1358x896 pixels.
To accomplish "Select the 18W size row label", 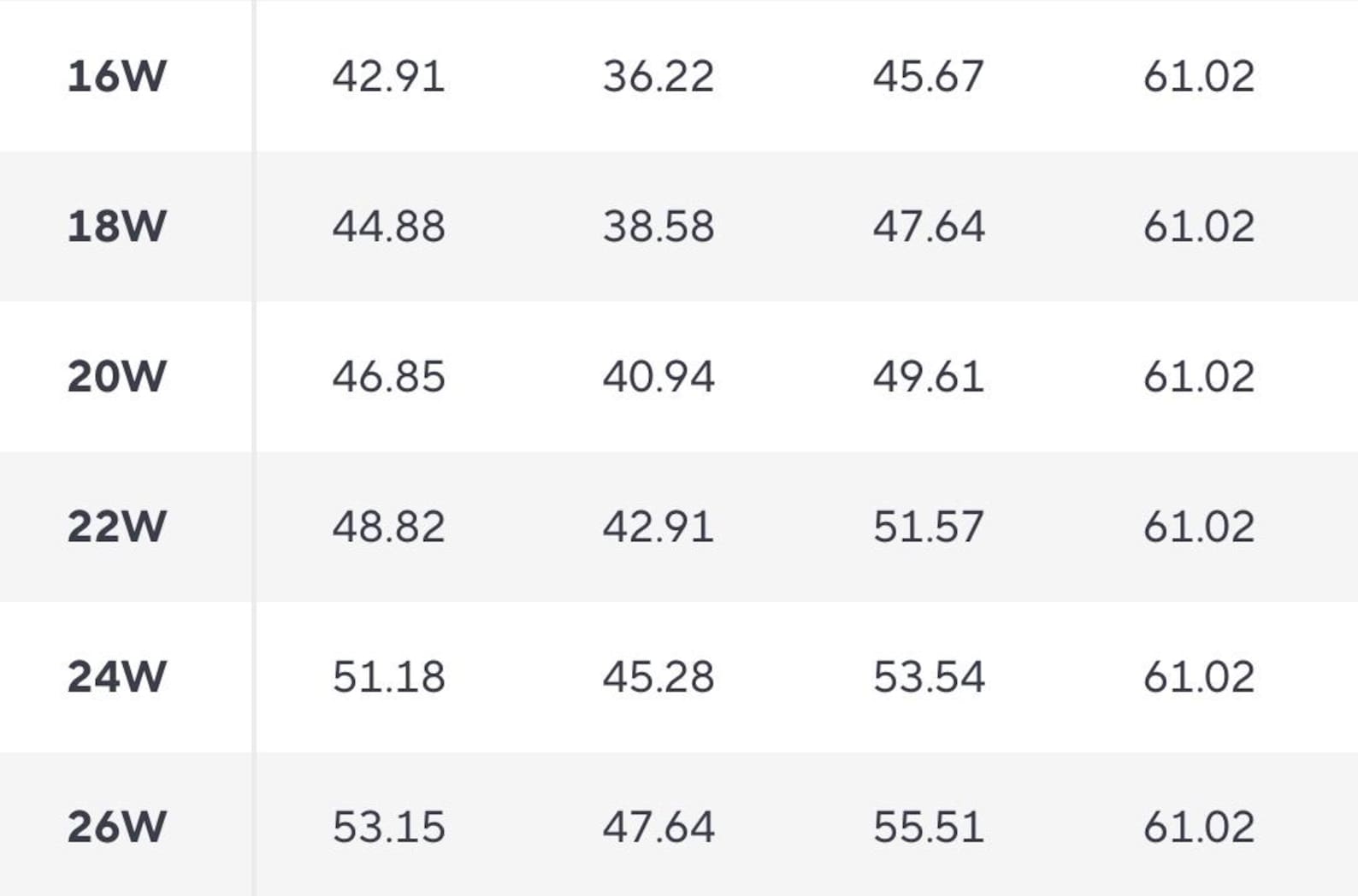I will (117, 227).
